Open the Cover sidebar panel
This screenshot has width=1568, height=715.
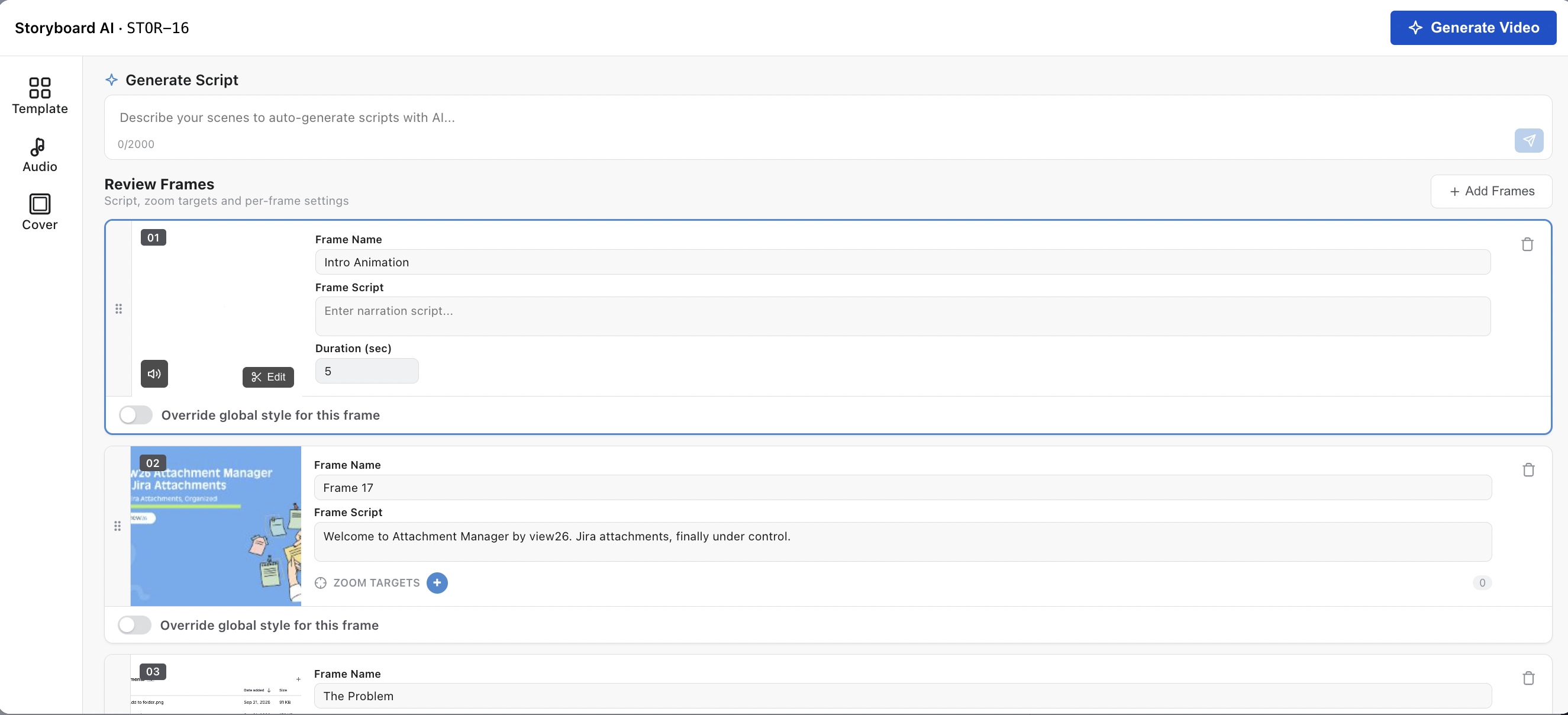point(40,212)
